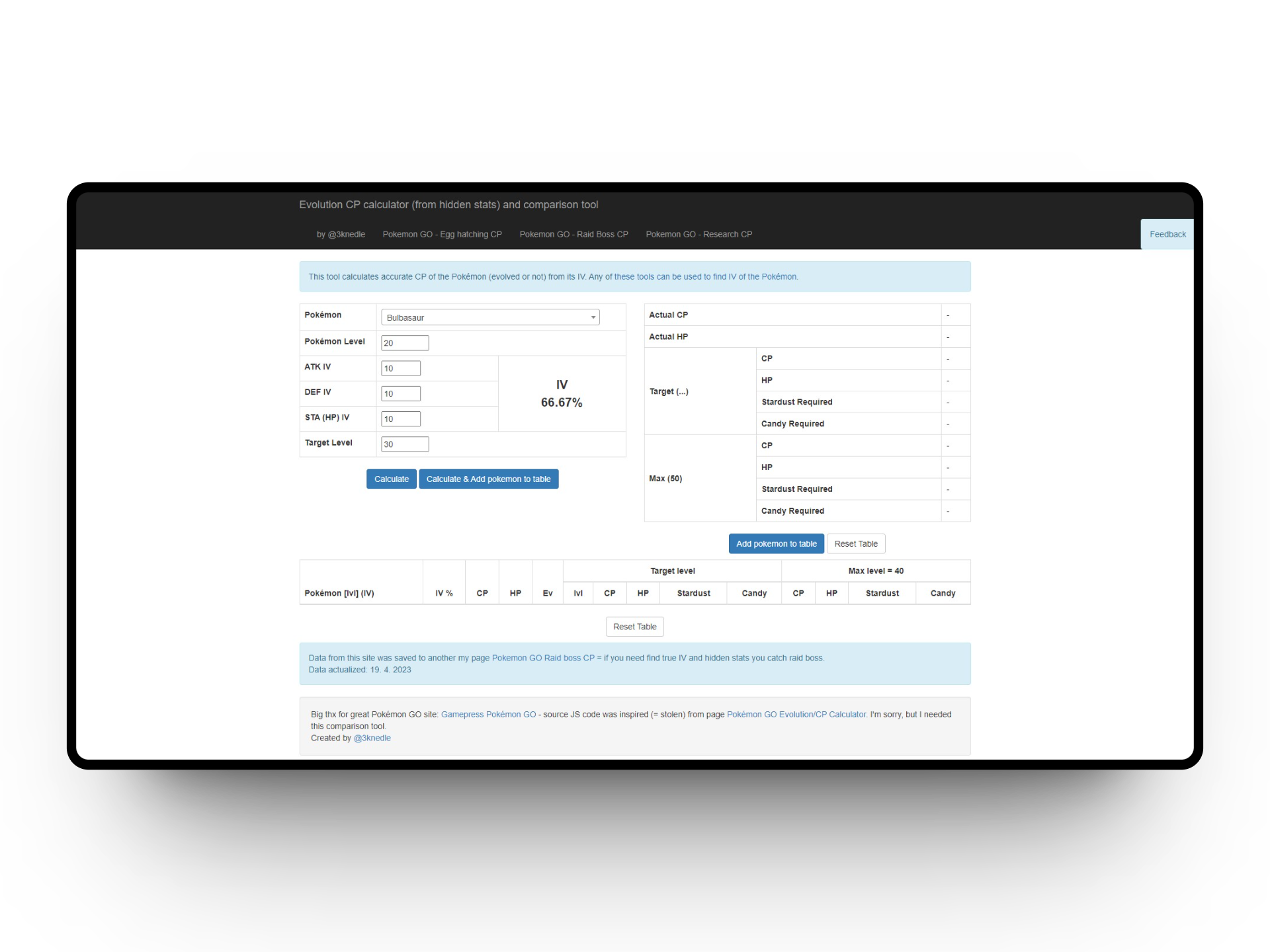
Task: Click the Pokemon GO Raid boss CP link
Action: point(542,658)
